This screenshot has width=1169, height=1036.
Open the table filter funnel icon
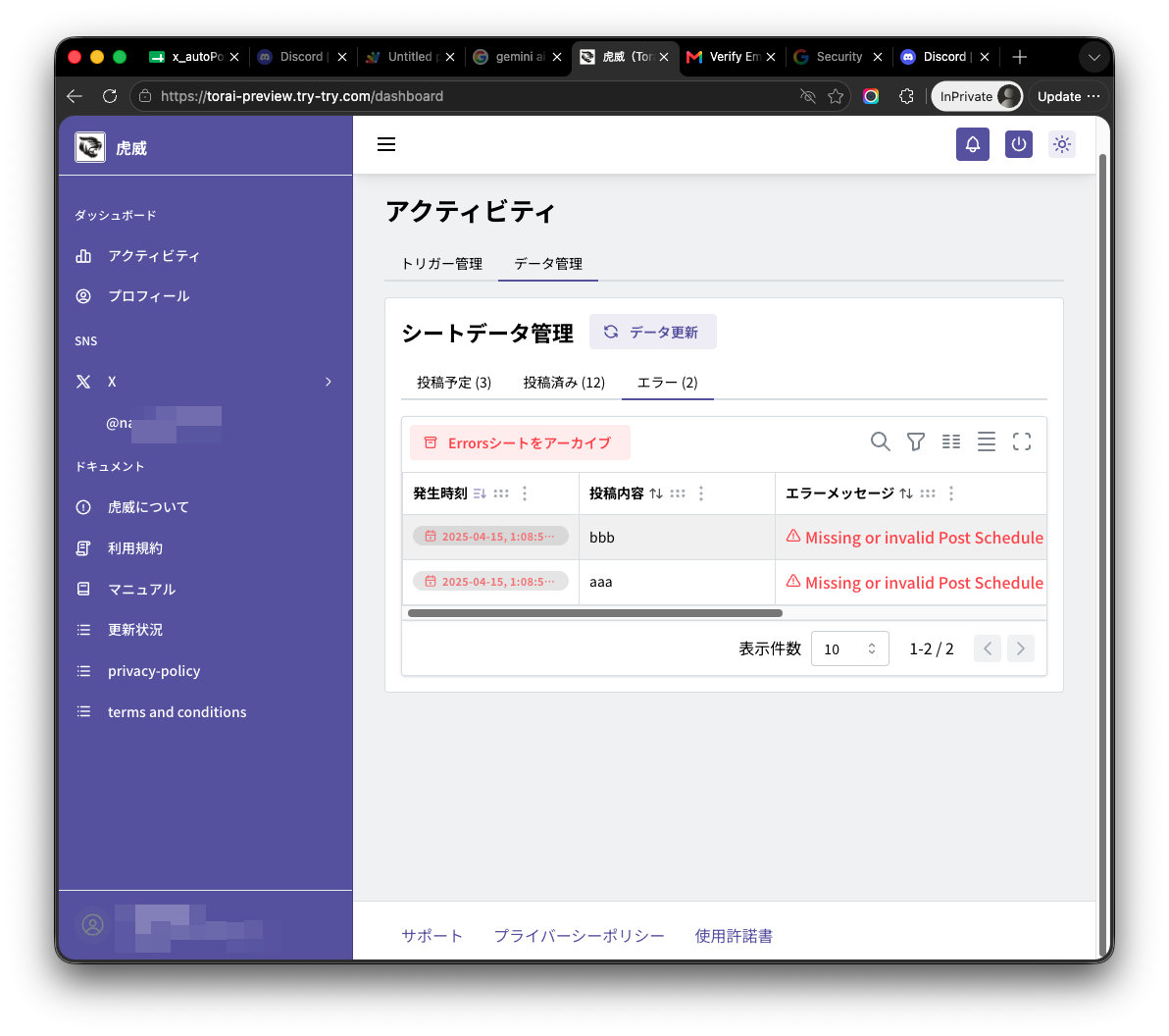click(916, 441)
